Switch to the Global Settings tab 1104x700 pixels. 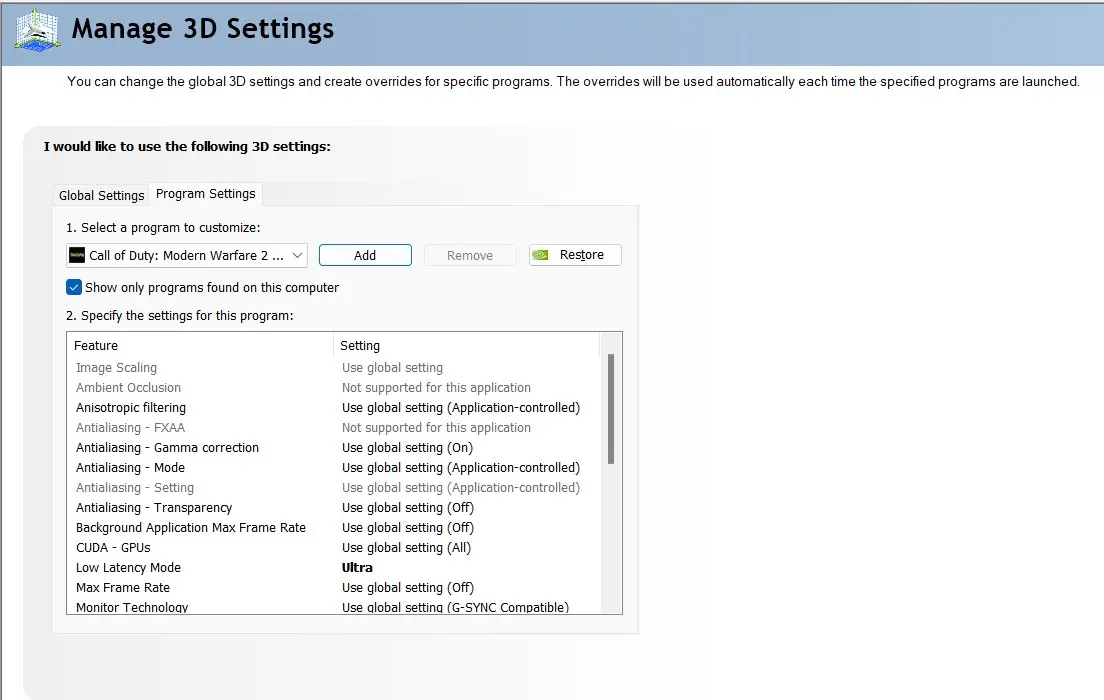click(x=100, y=194)
